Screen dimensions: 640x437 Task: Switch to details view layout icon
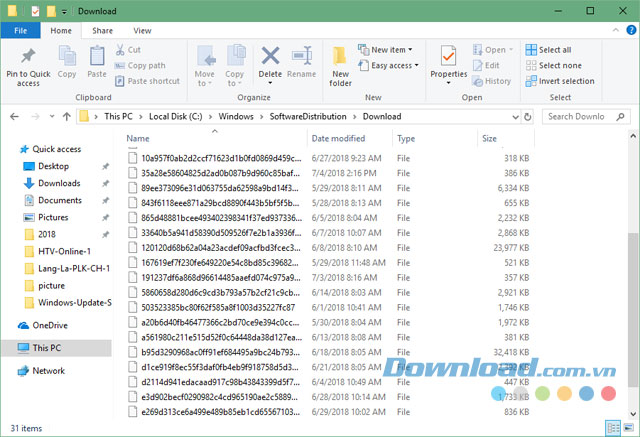pyautogui.click(x=613, y=428)
